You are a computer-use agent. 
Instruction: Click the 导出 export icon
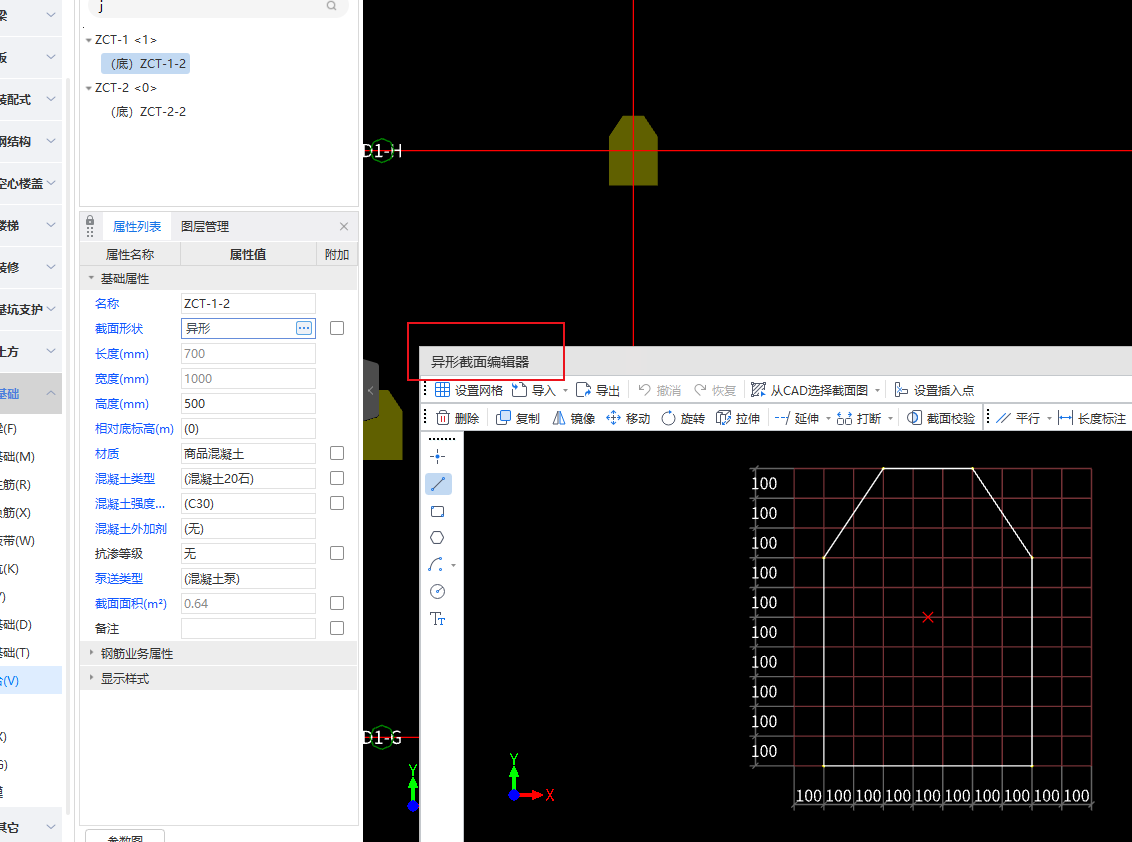coord(583,390)
